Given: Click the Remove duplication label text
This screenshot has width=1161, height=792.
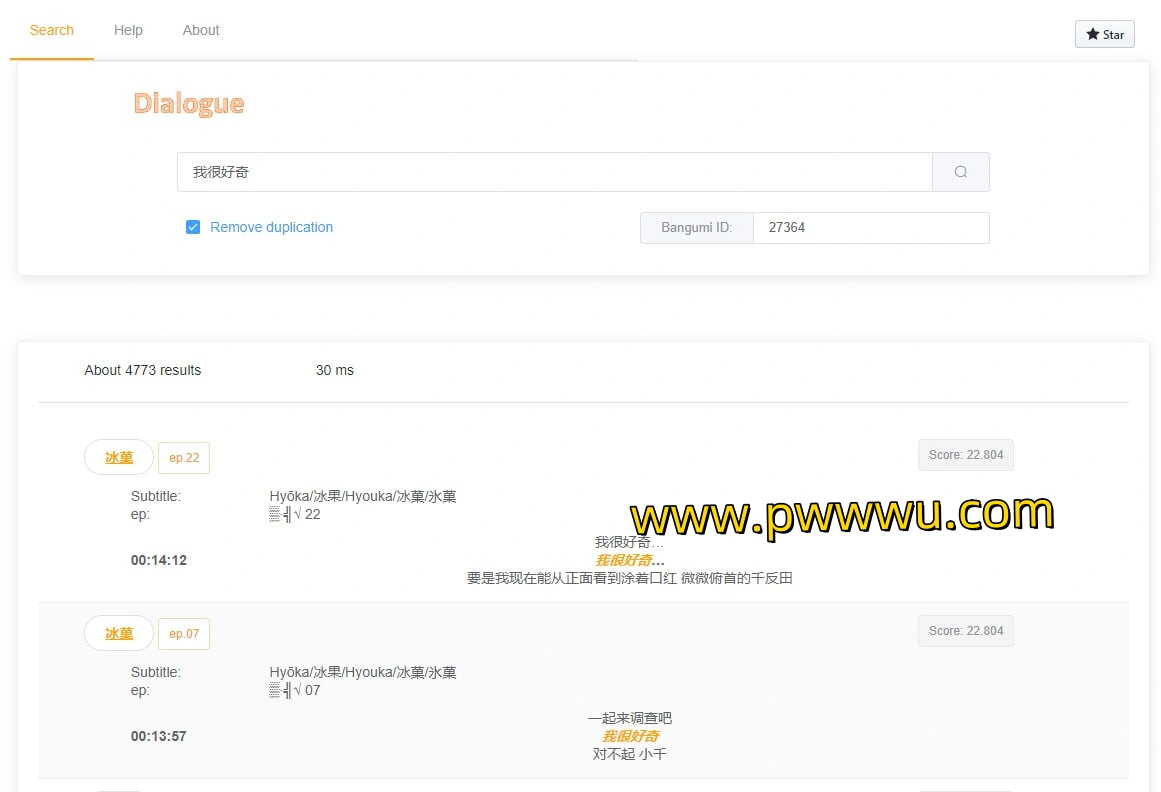Looking at the screenshot, I should (271, 227).
